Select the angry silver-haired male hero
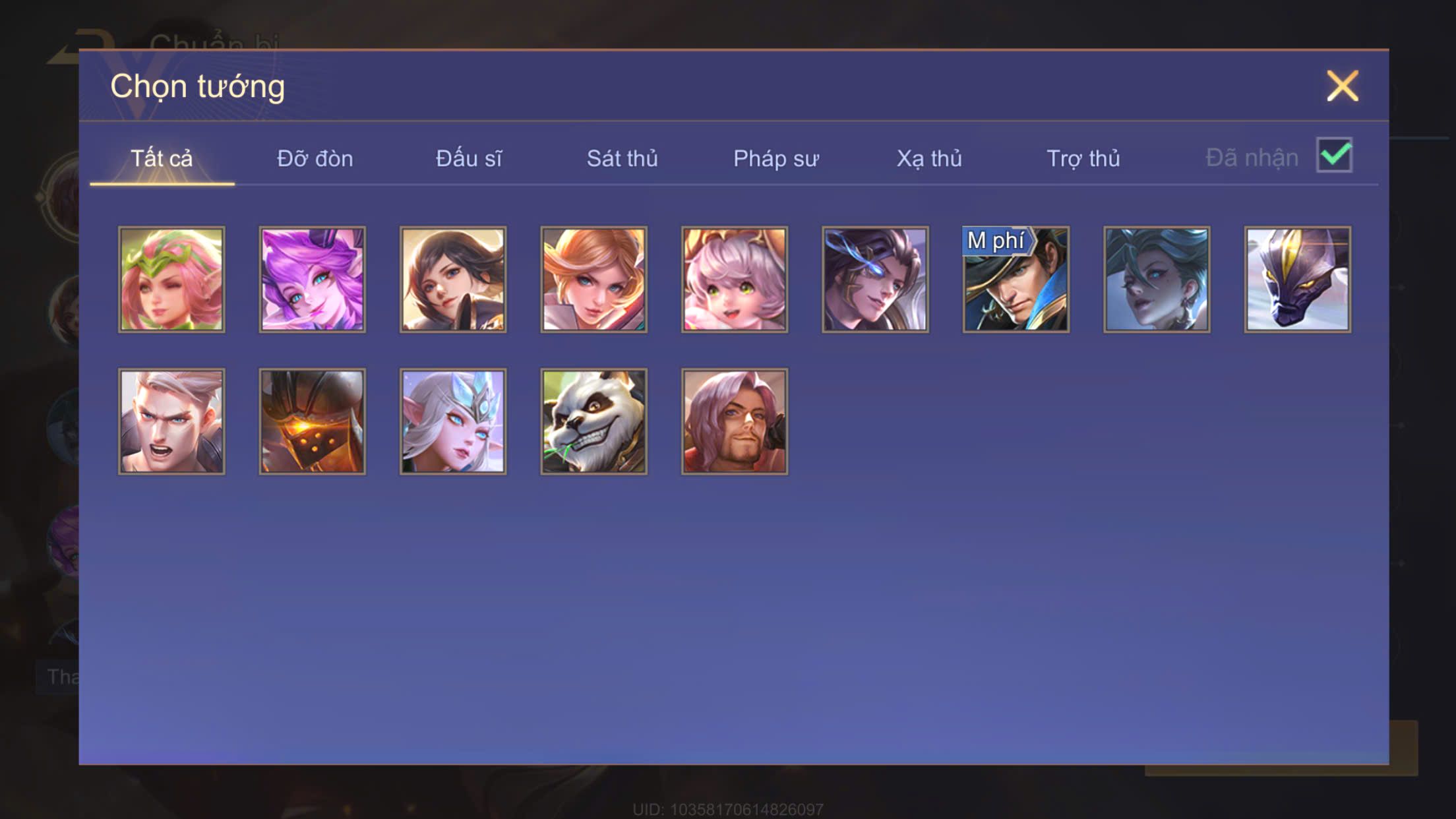The width and height of the screenshot is (1456, 819). [x=171, y=421]
